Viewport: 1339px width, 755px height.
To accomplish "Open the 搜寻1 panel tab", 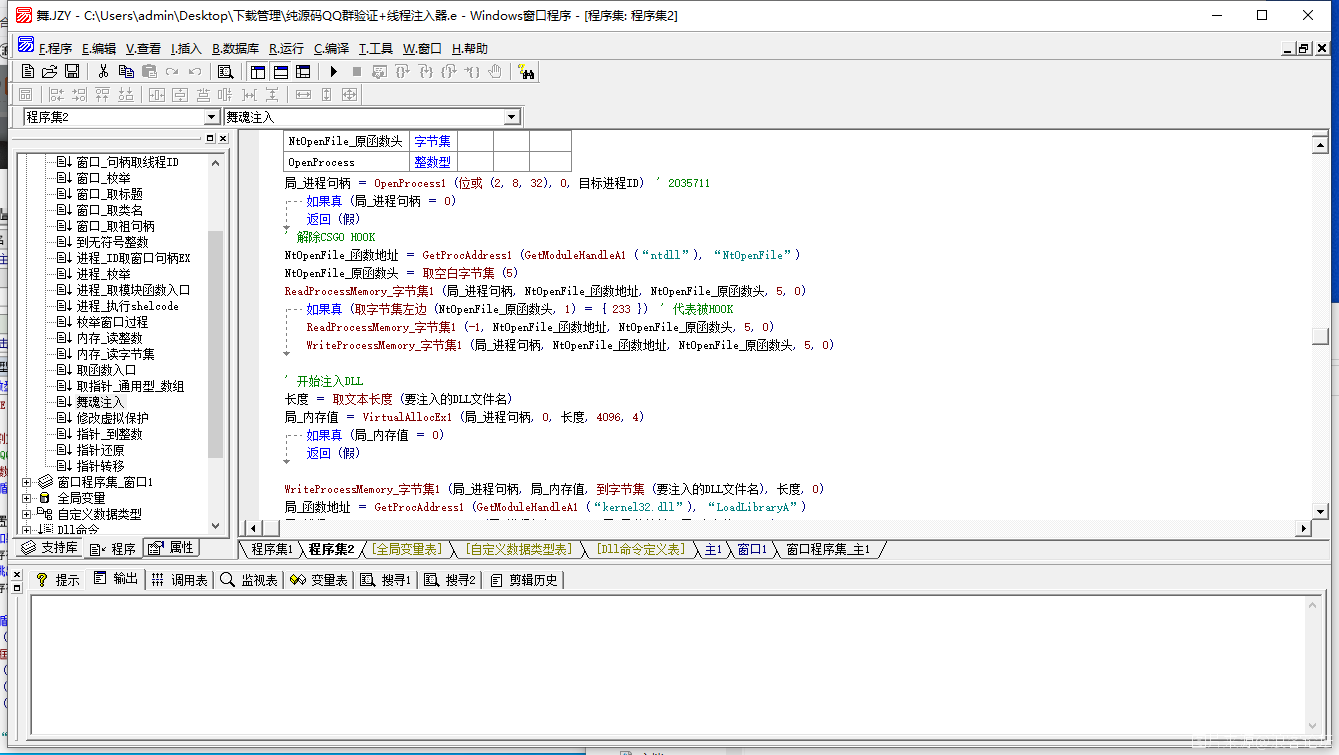I will pyautogui.click(x=386, y=579).
